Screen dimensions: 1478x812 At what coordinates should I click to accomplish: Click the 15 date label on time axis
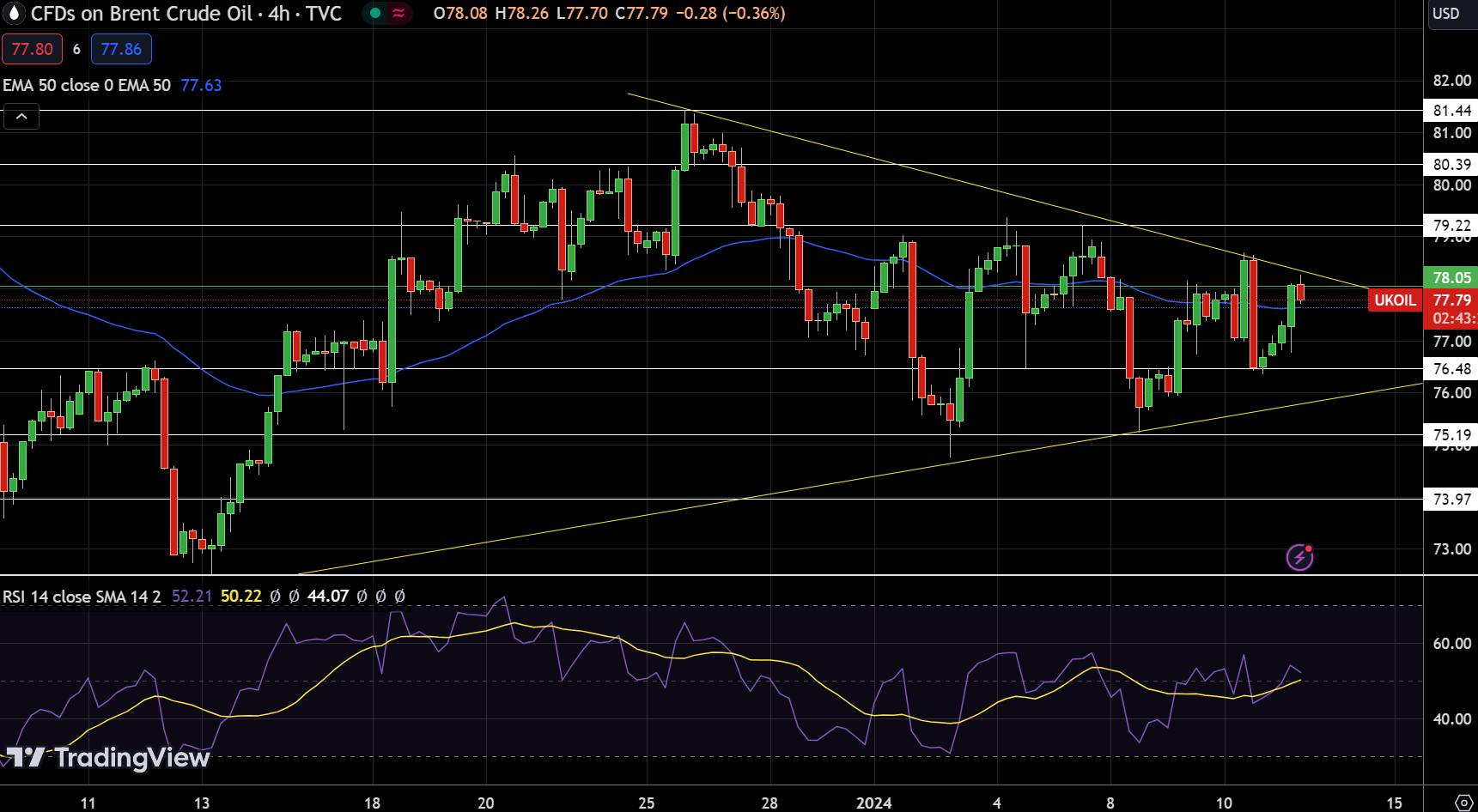(1395, 803)
